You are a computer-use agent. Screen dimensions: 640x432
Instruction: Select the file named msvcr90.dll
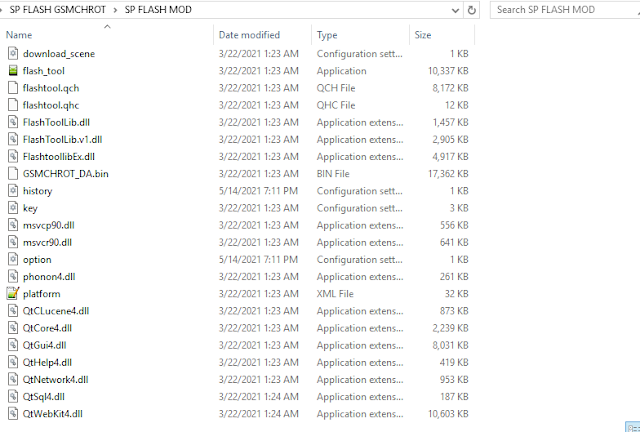[x=47, y=243]
